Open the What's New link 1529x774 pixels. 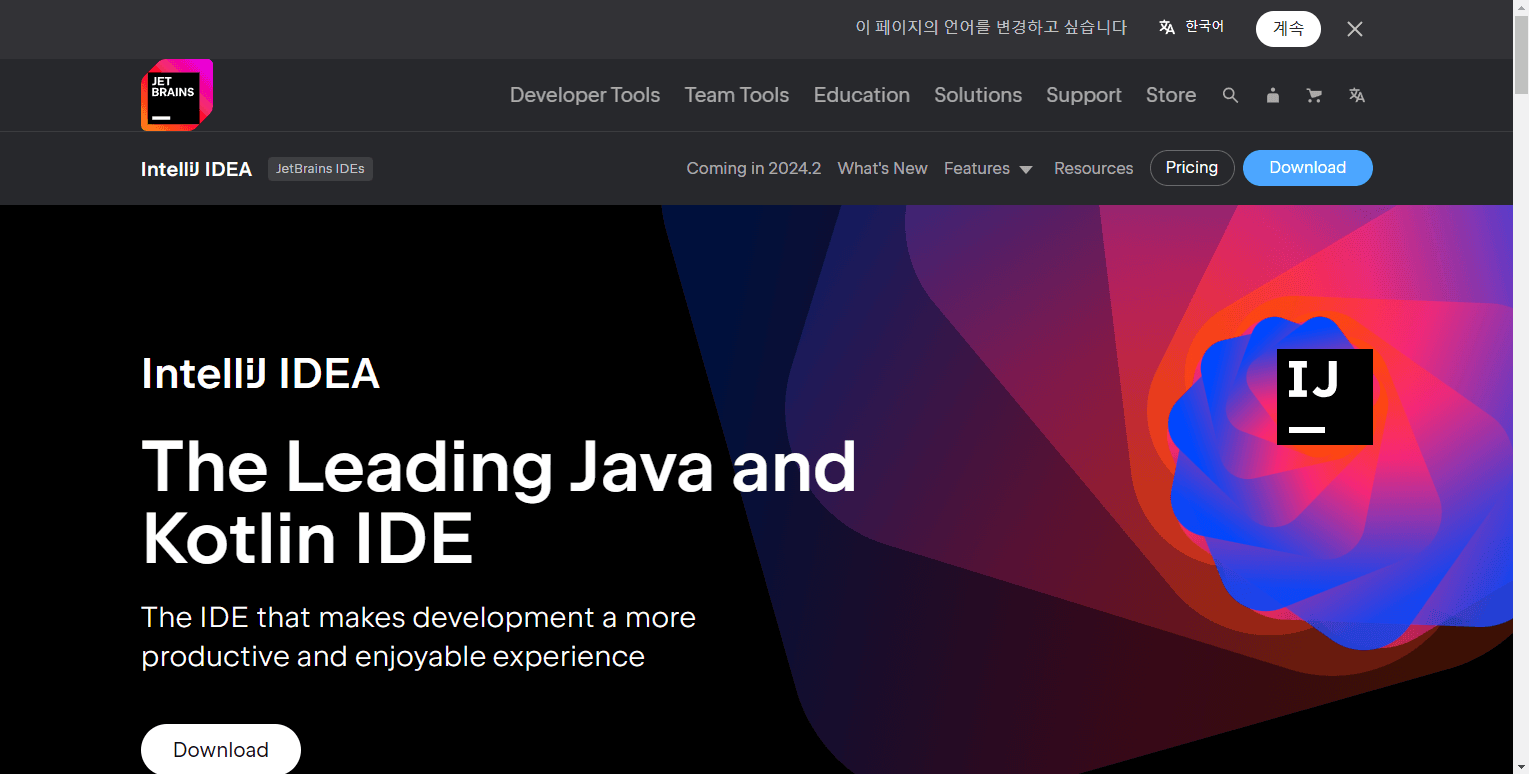pyautogui.click(x=883, y=168)
